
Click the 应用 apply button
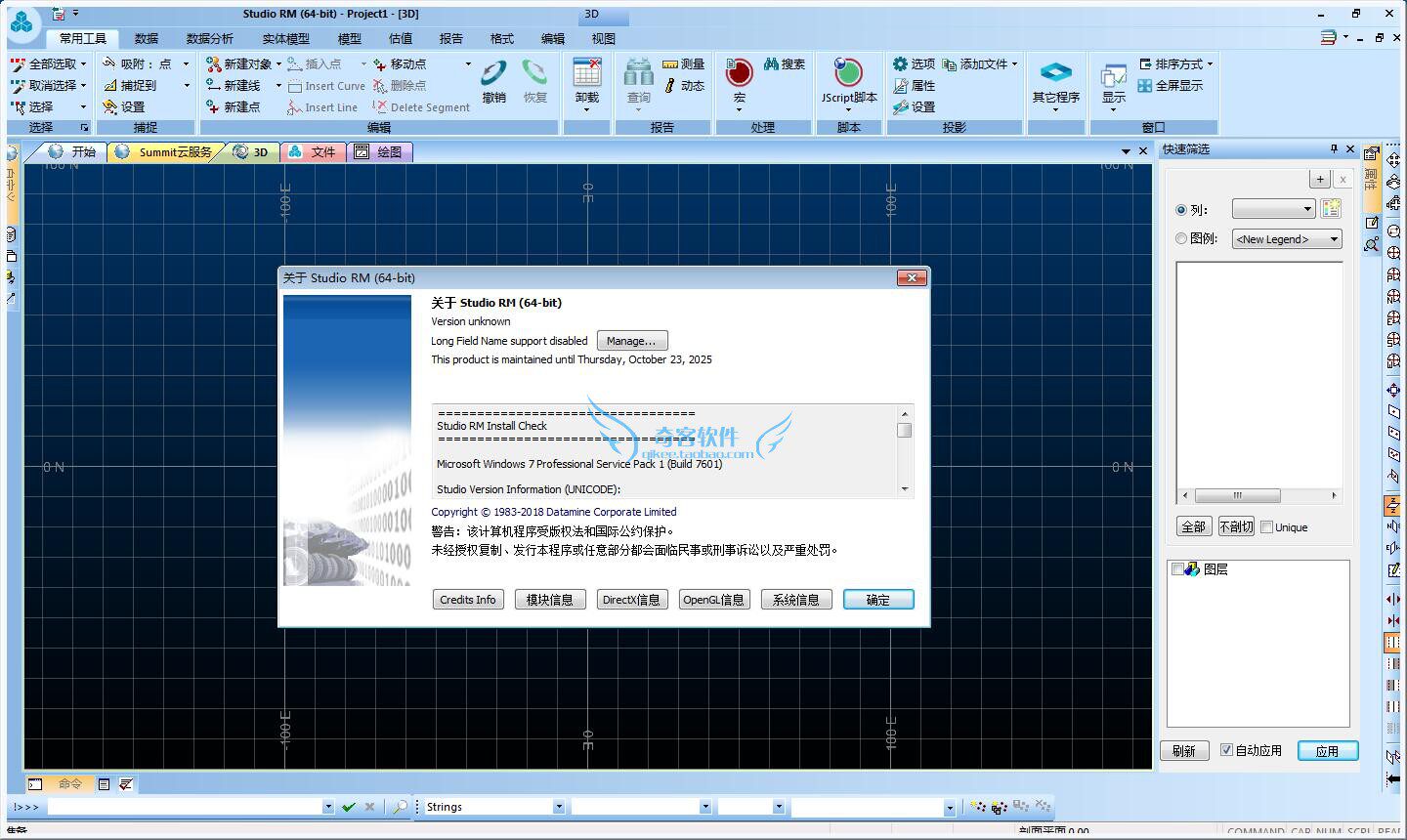(x=1328, y=751)
